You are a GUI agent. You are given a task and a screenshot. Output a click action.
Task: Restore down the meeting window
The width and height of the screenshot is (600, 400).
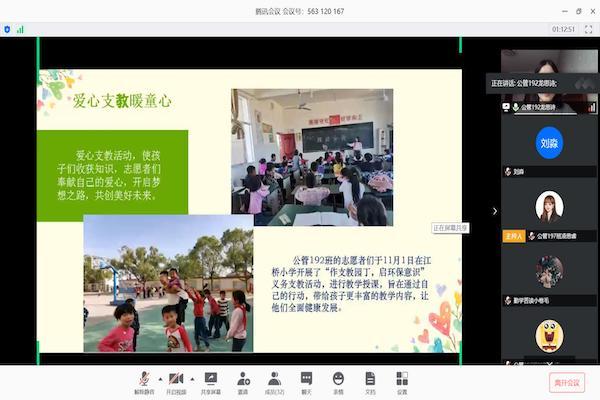click(579, 11)
